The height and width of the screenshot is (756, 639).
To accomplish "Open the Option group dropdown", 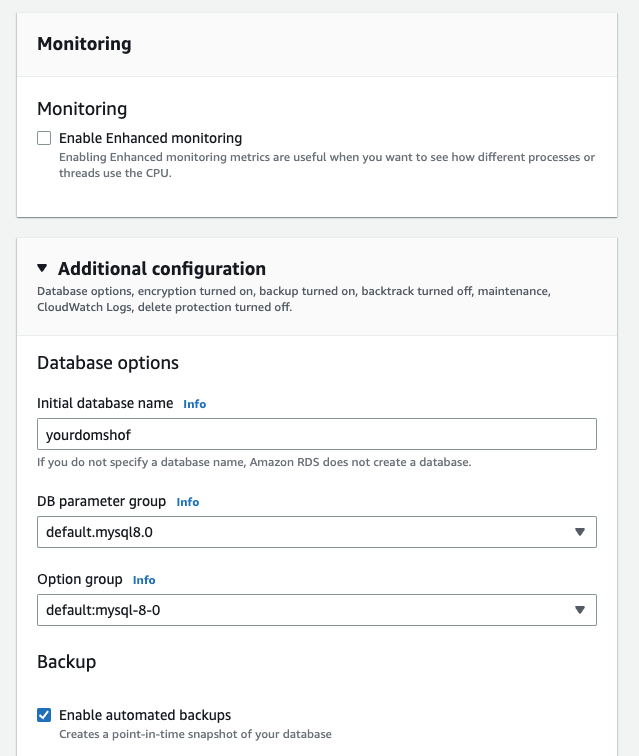I will pos(317,610).
